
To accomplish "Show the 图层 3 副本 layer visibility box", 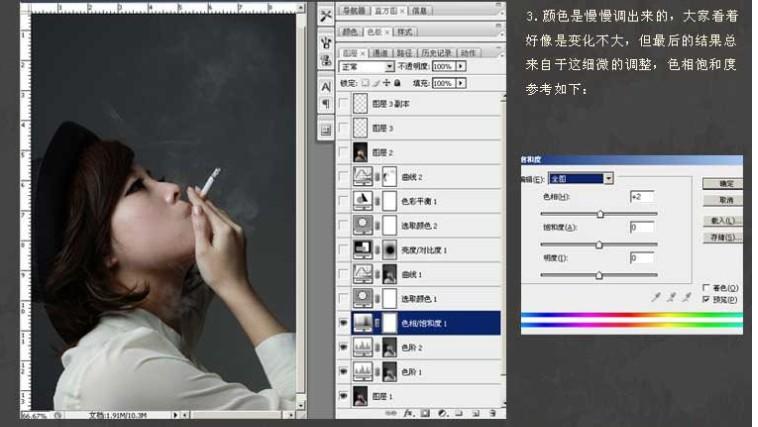I will pos(344,103).
